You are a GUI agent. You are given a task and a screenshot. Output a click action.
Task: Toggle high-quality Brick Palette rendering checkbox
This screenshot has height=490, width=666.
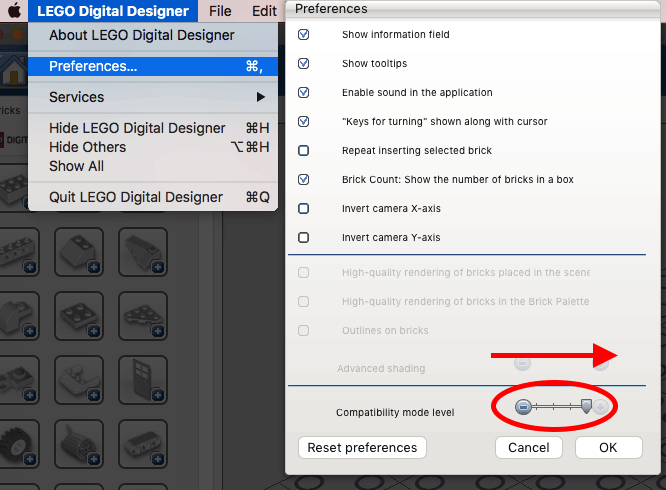303,301
